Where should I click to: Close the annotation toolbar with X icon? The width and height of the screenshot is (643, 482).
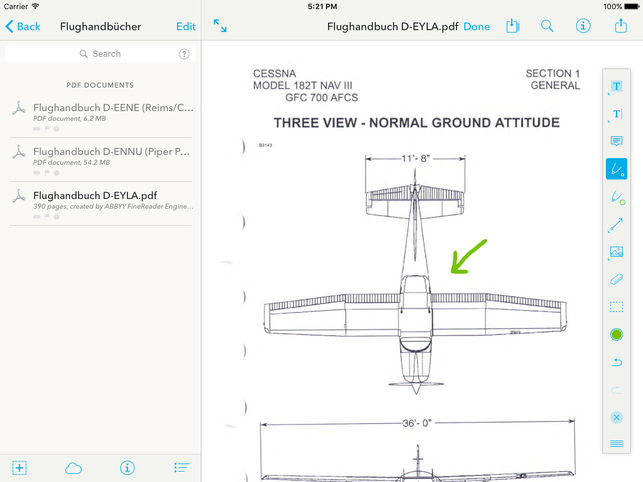616,418
